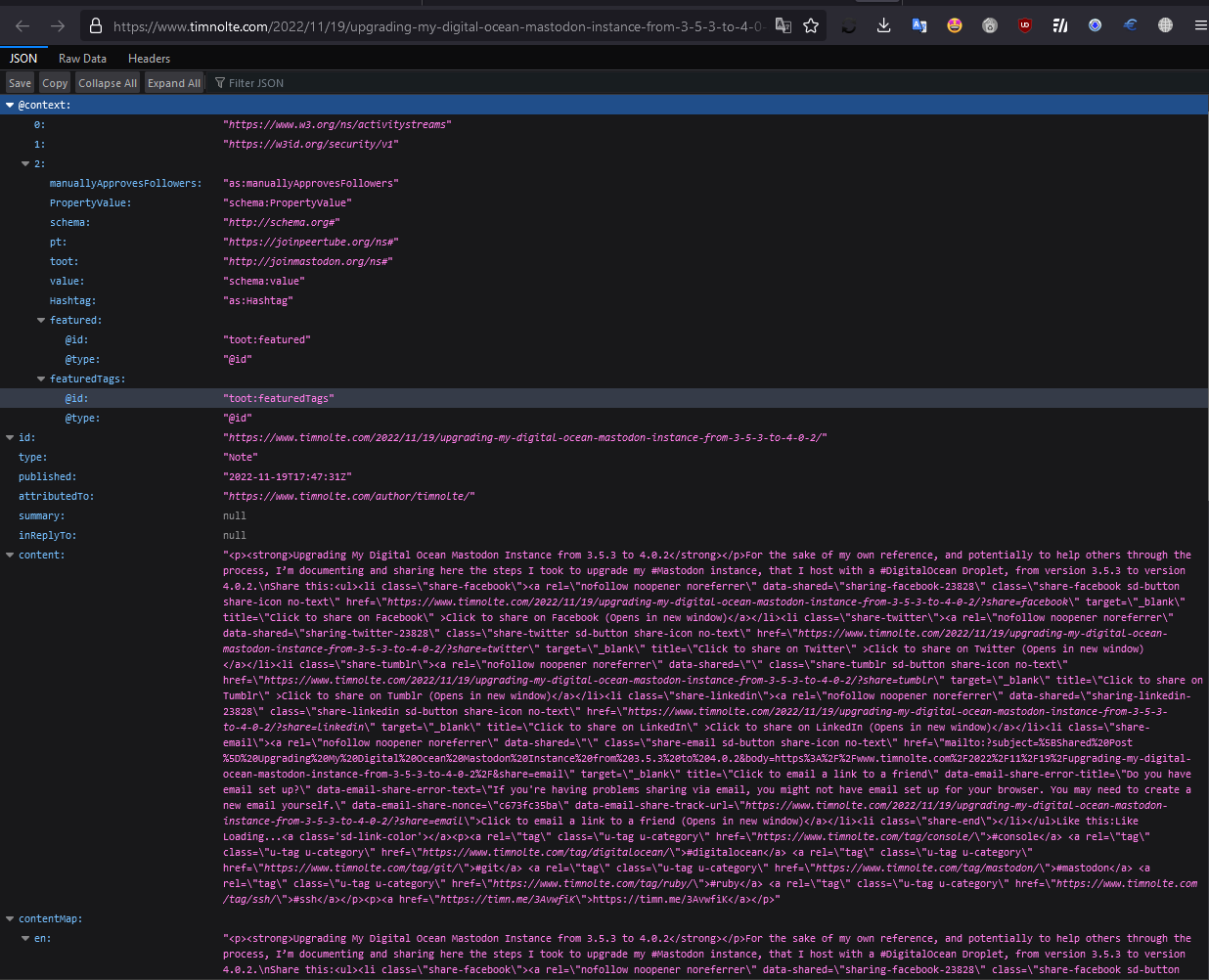The height and width of the screenshot is (980, 1209).
Task: Click the URL in the address bar
Action: [439, 26]
